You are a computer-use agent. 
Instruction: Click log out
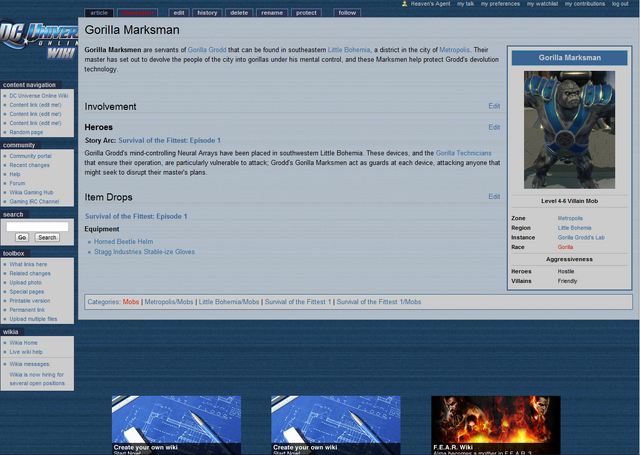[x=620, y=4]
